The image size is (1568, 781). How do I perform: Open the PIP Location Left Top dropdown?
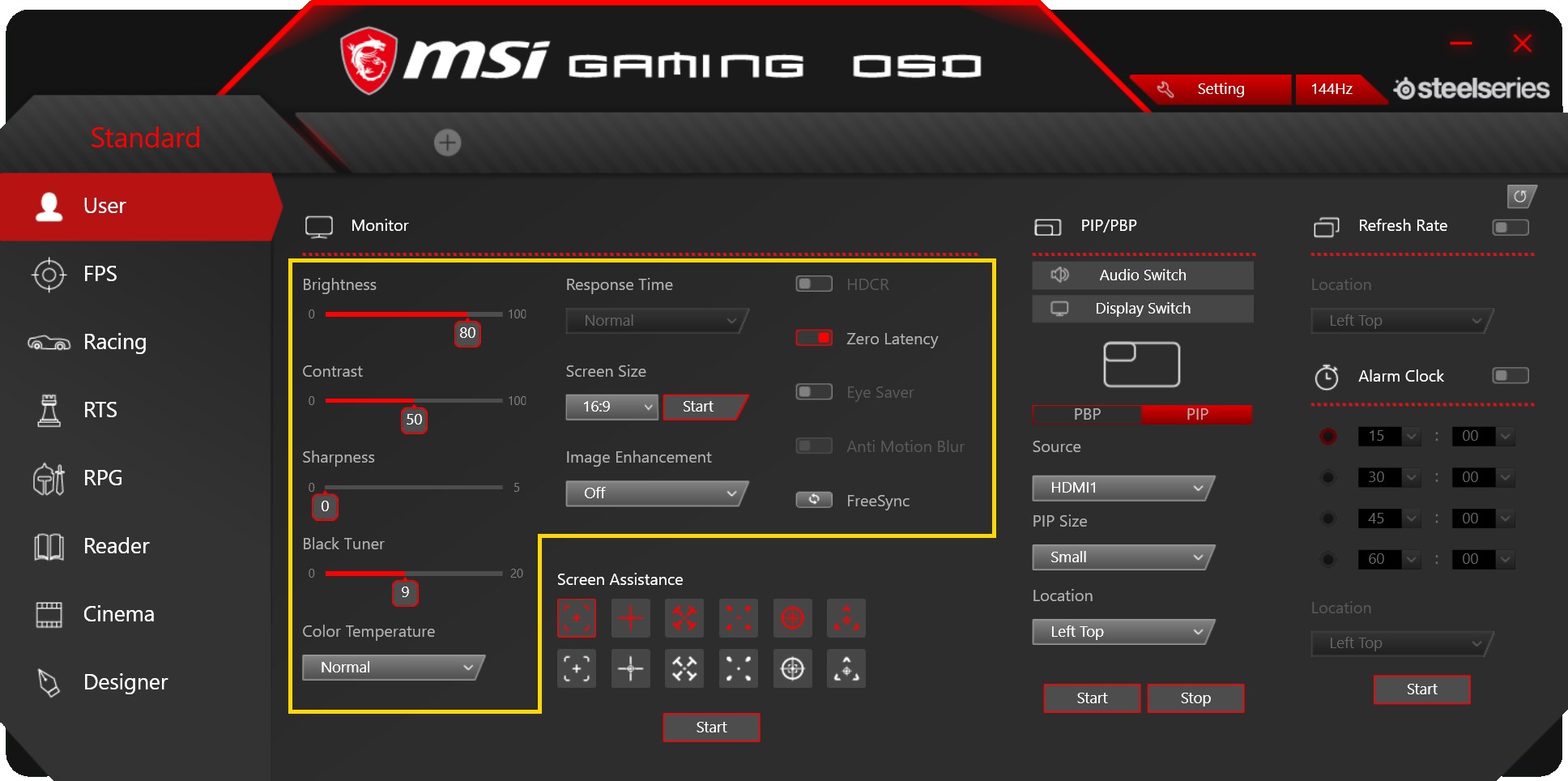pos(1123,632)
